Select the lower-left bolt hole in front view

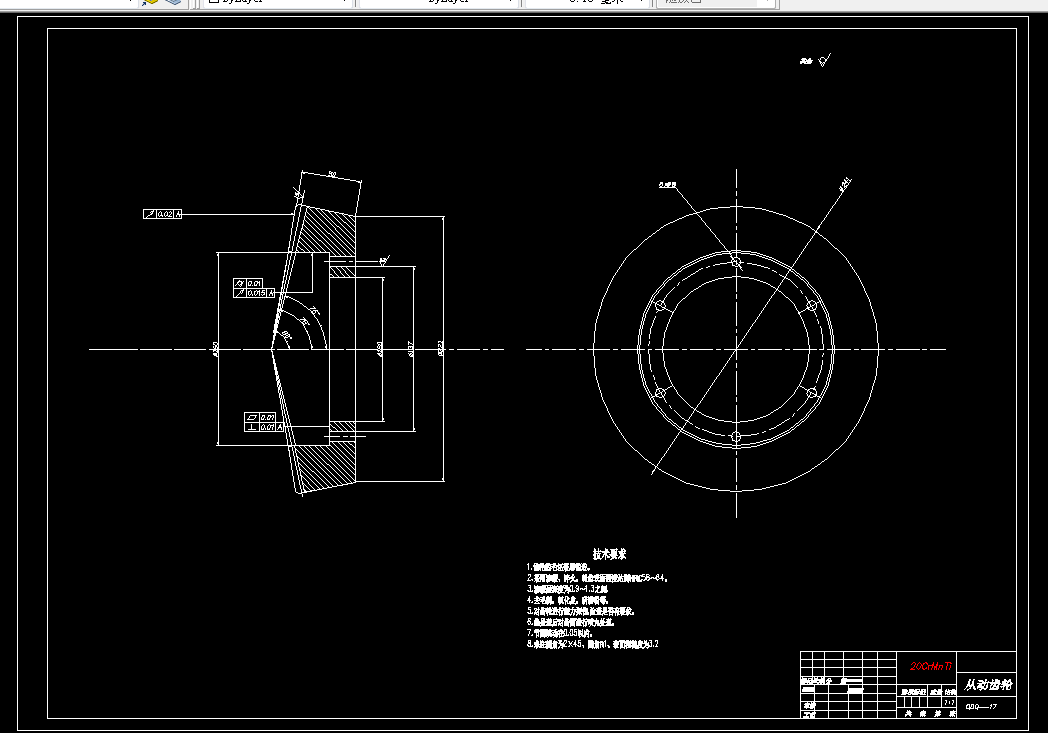(x=660, y=393)
